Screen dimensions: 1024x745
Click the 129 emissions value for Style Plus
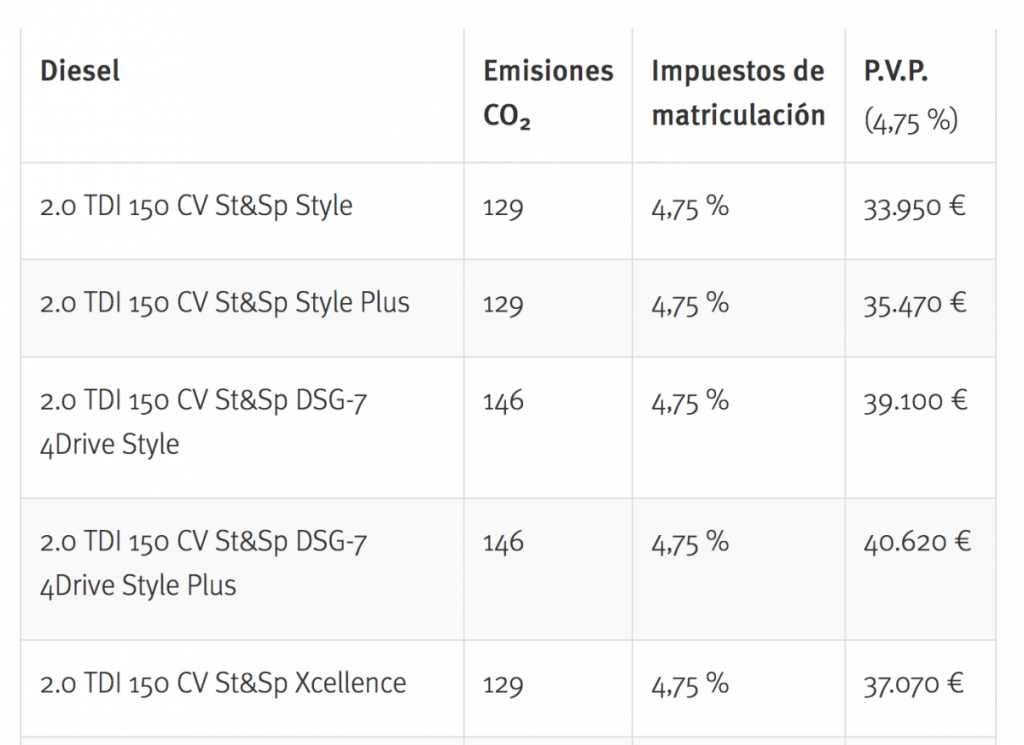click(x=503, y=304)
